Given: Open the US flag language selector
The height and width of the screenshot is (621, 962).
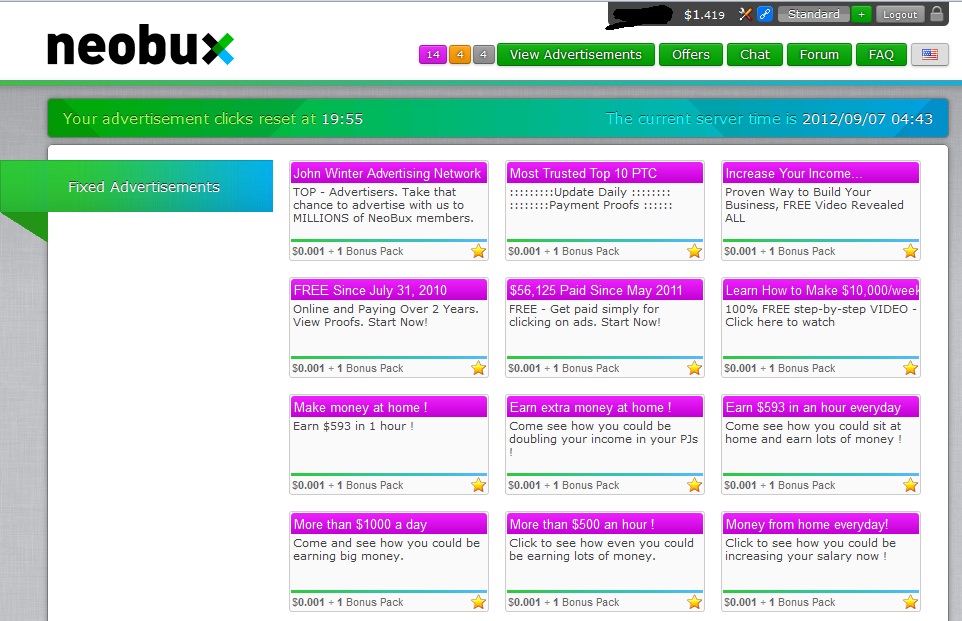Looking at the screenshot, I should coord(929,55).
